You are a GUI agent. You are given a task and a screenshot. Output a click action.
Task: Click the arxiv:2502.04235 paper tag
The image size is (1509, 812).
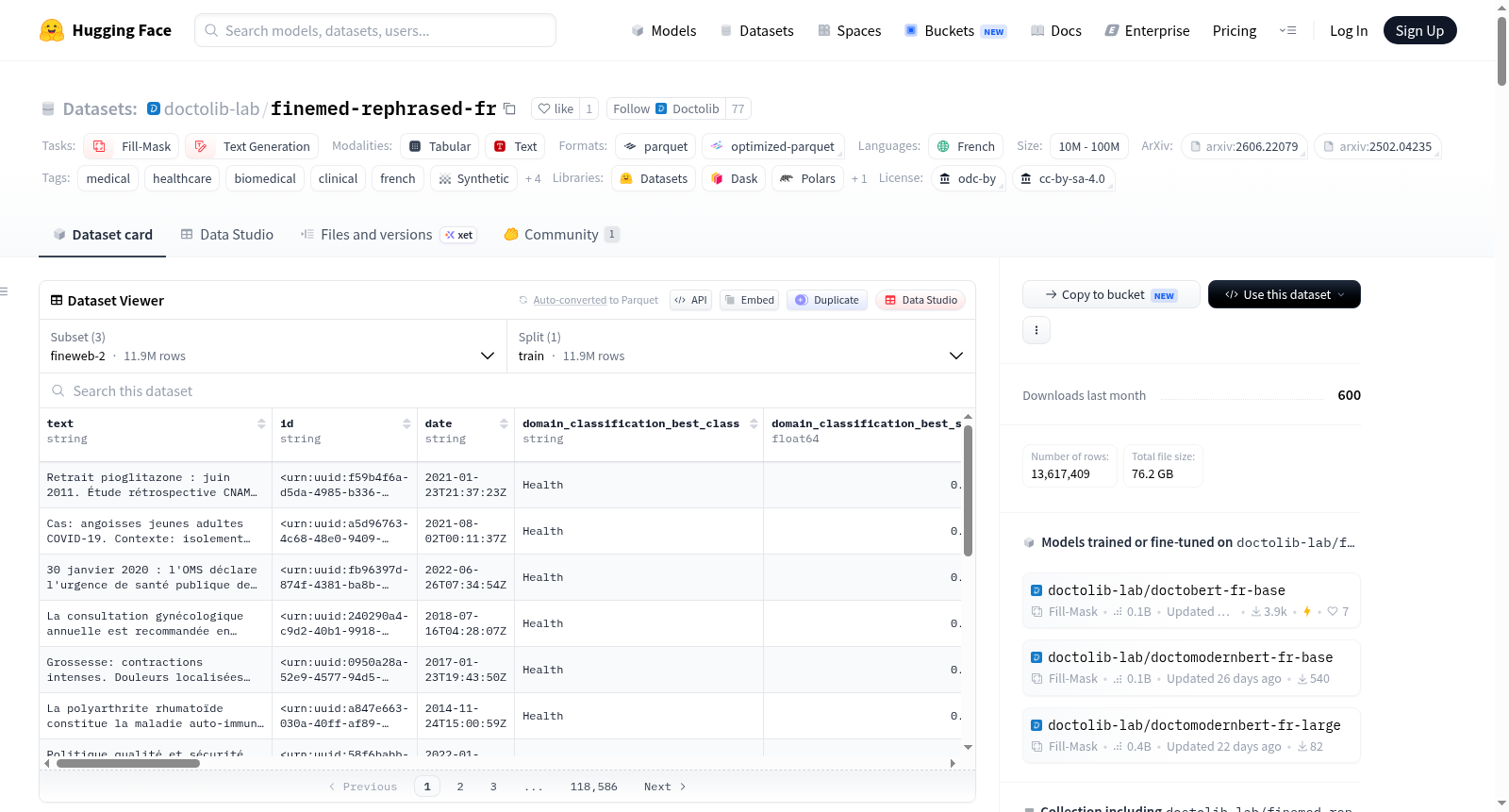pyautogui.click(x=1378, y=146)
